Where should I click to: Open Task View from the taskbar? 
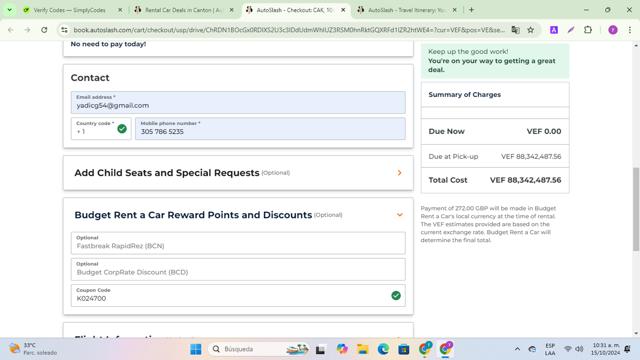320,349
